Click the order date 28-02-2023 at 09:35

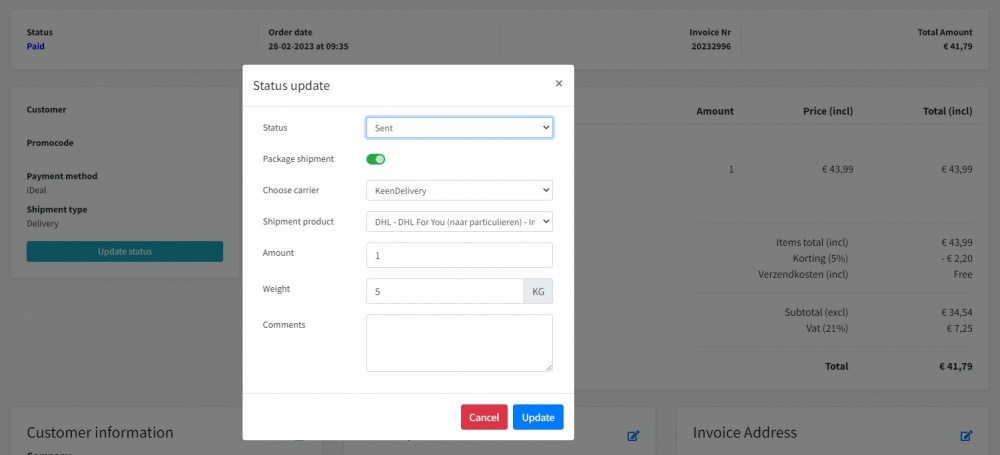pos(308,47)
